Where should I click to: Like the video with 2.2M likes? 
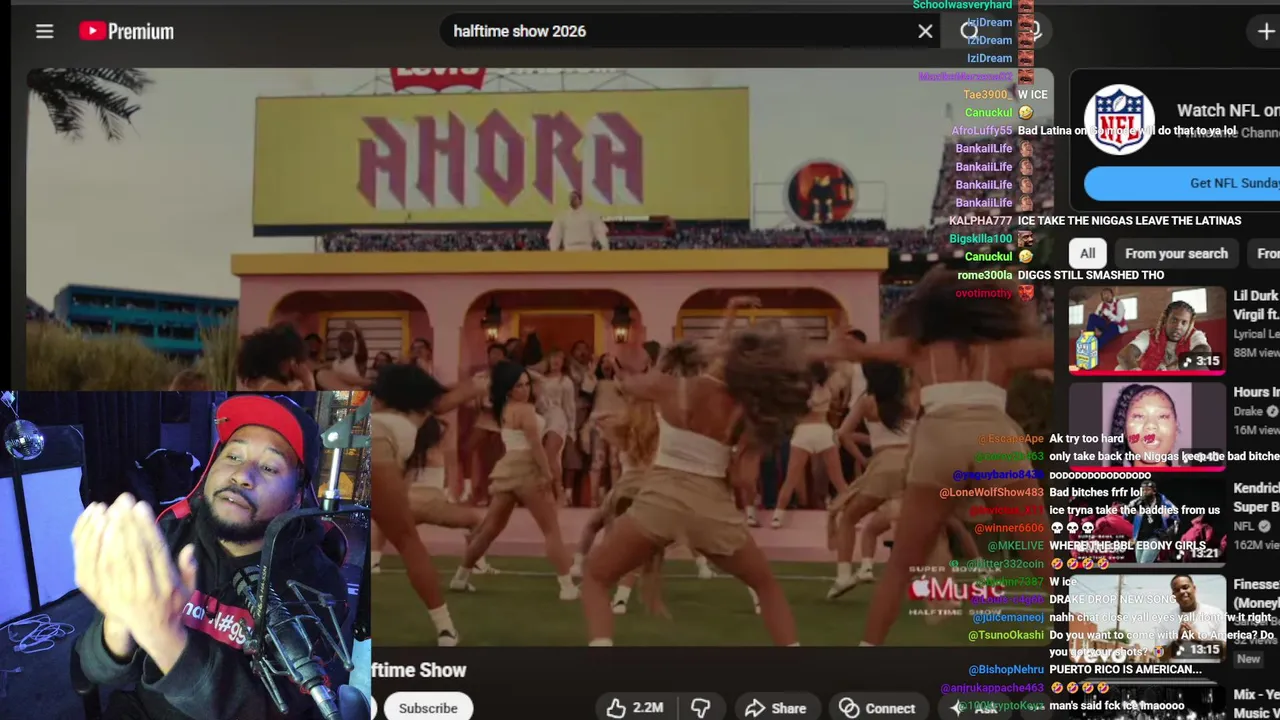(635, 708)
